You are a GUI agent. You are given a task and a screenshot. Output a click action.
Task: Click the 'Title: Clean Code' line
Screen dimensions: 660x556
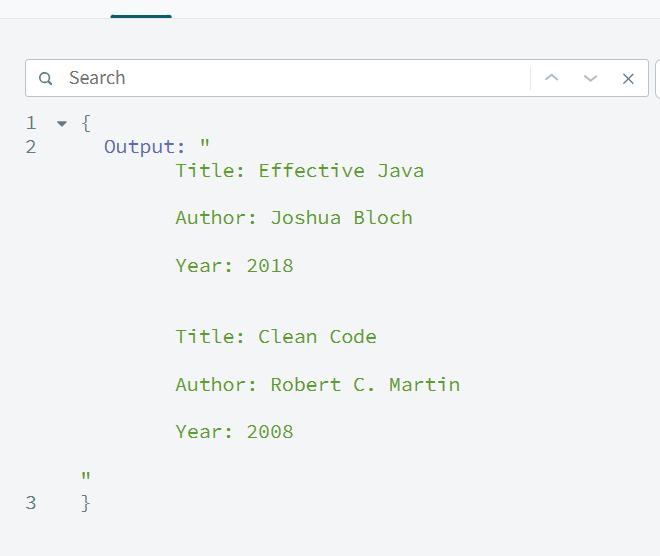tap(275, 337)
